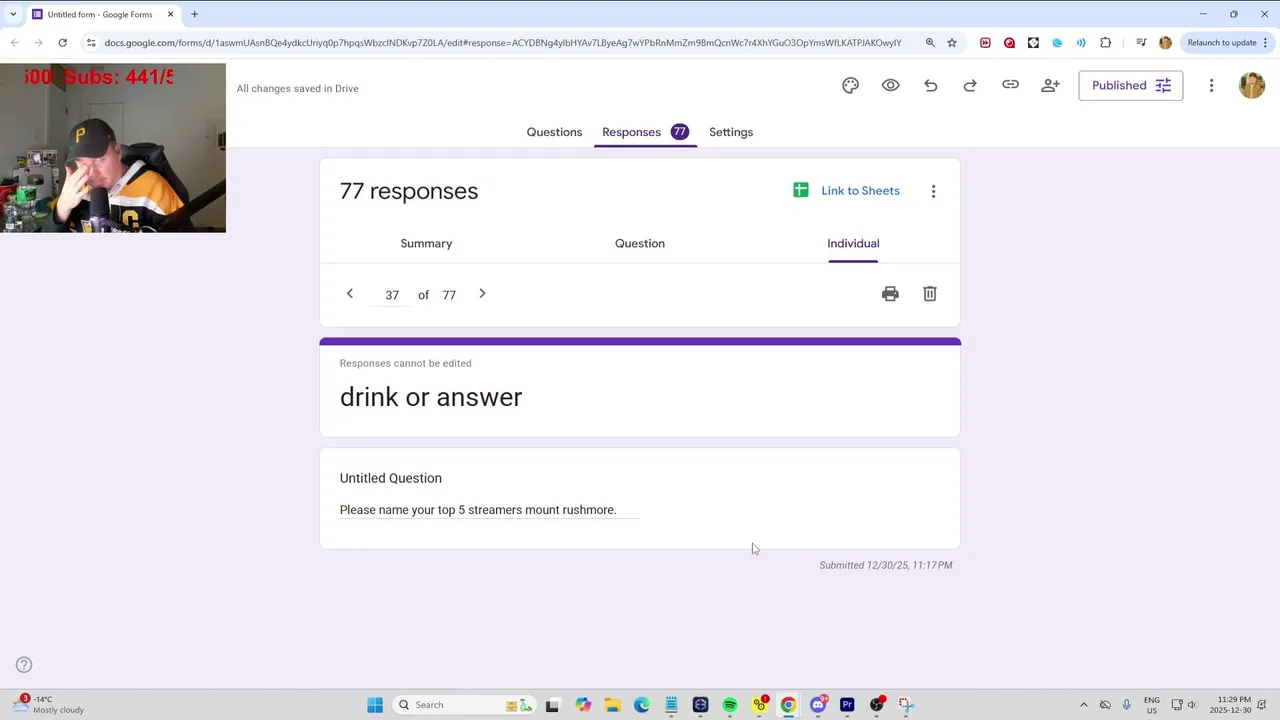The image size is (1280, 720).
Task: Delete this response with trash icon
Action: [x=930, y=294]
